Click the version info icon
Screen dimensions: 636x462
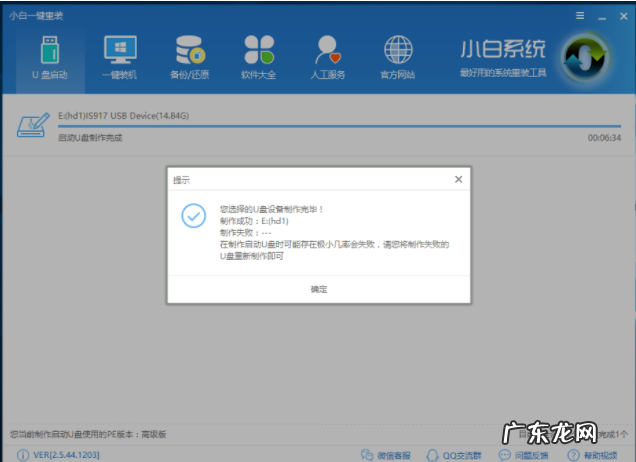[23, 455]
